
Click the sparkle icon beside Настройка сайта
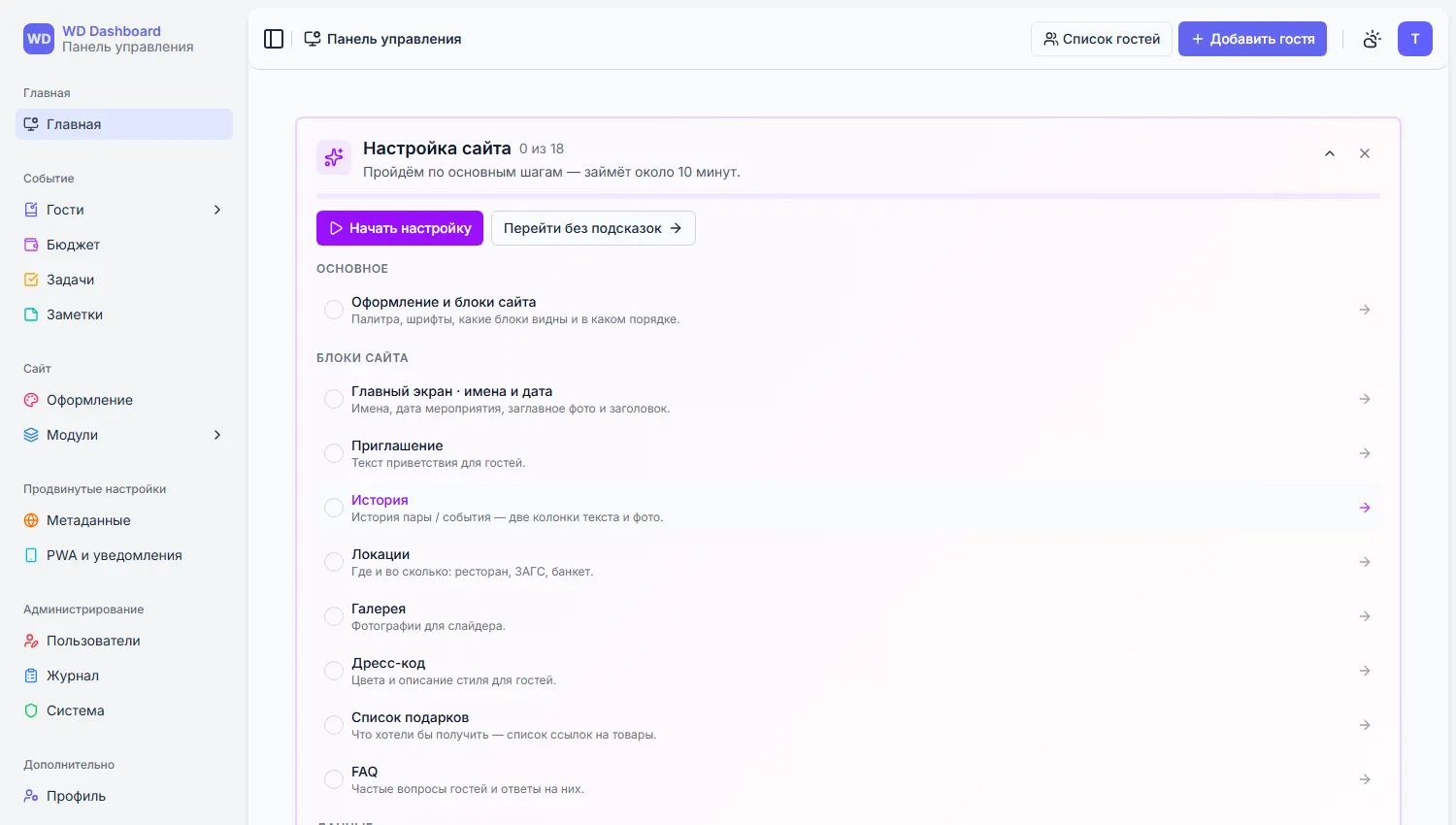pyautogui.click(x=334, y=157)
